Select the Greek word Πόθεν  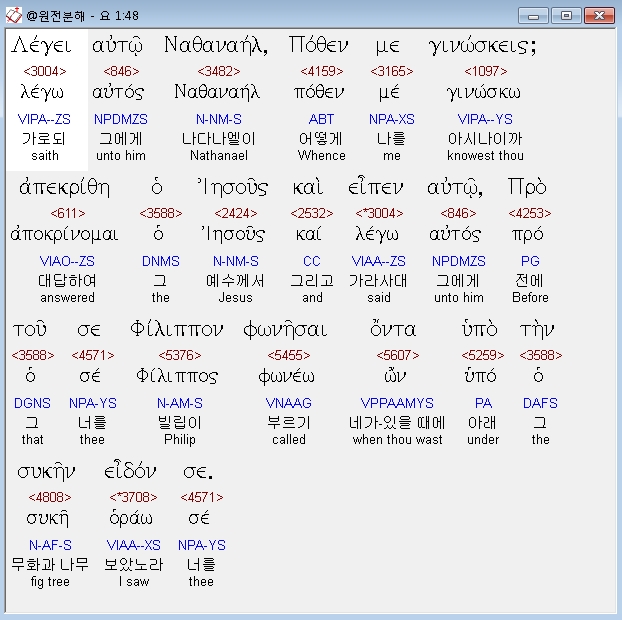319,45
